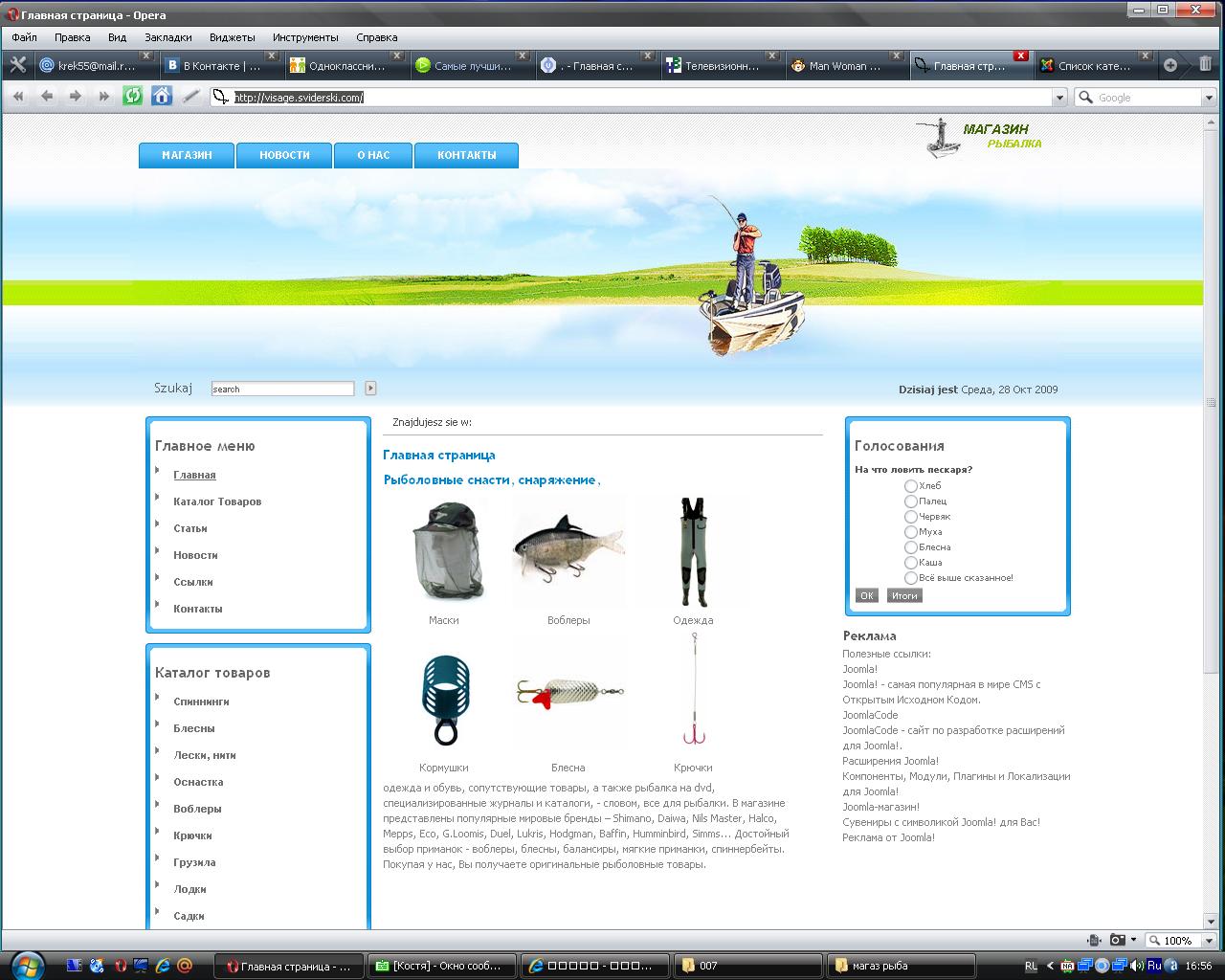Image resolution: width=1225 pixels, height=980 pixels.
Task: Add a new tab with plus icon
Action: click(x=1169, y=65)
